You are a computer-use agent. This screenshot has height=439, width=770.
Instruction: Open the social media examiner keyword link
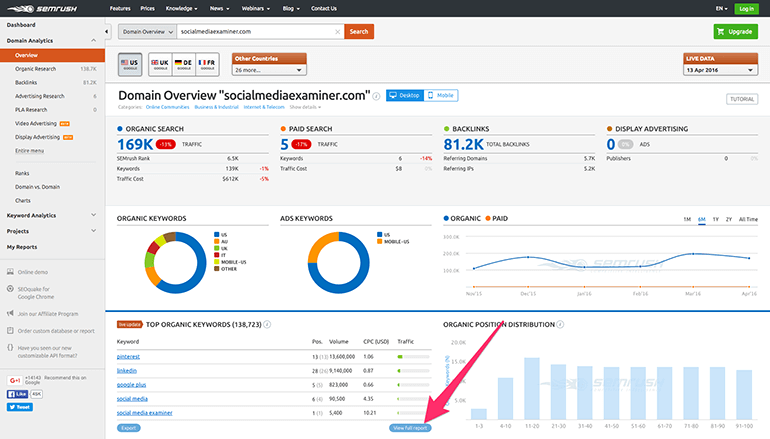(144, 412)
